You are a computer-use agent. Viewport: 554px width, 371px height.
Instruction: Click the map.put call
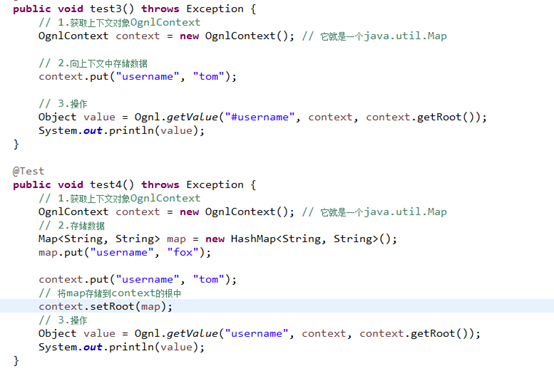(x=124, y=252)
